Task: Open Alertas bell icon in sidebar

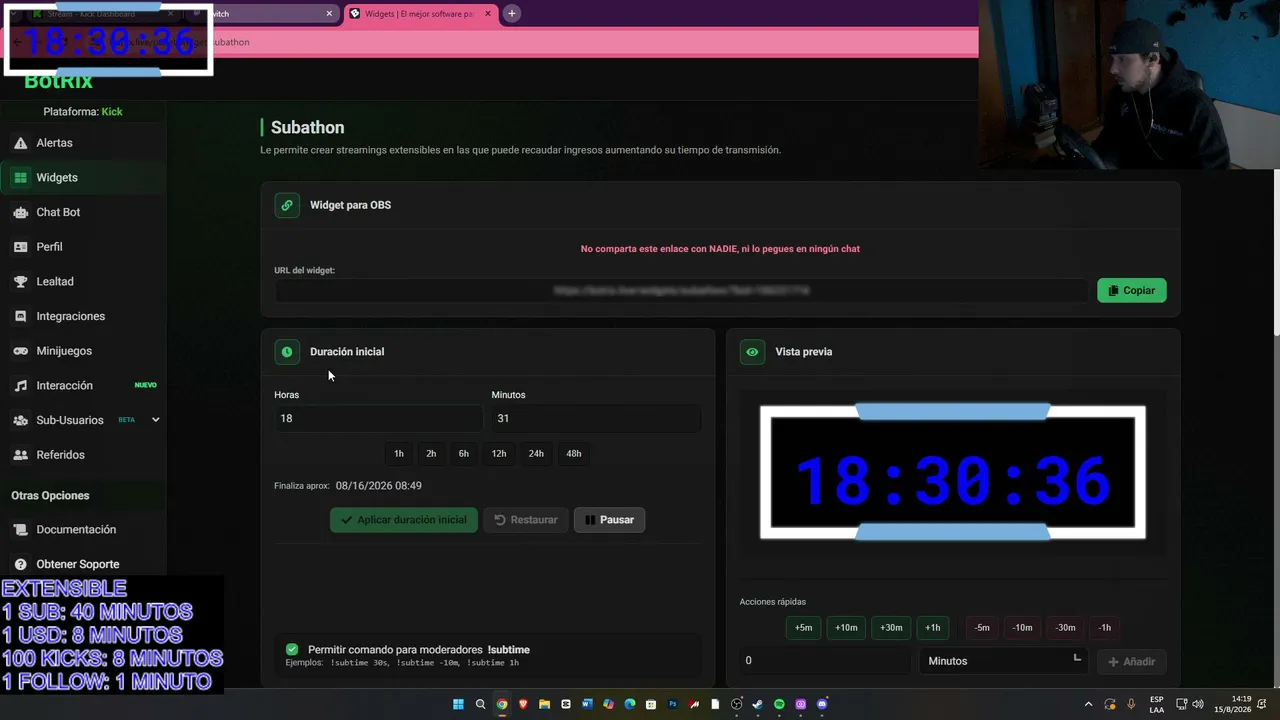Action: pyautogui.click(x=20, y=143)
